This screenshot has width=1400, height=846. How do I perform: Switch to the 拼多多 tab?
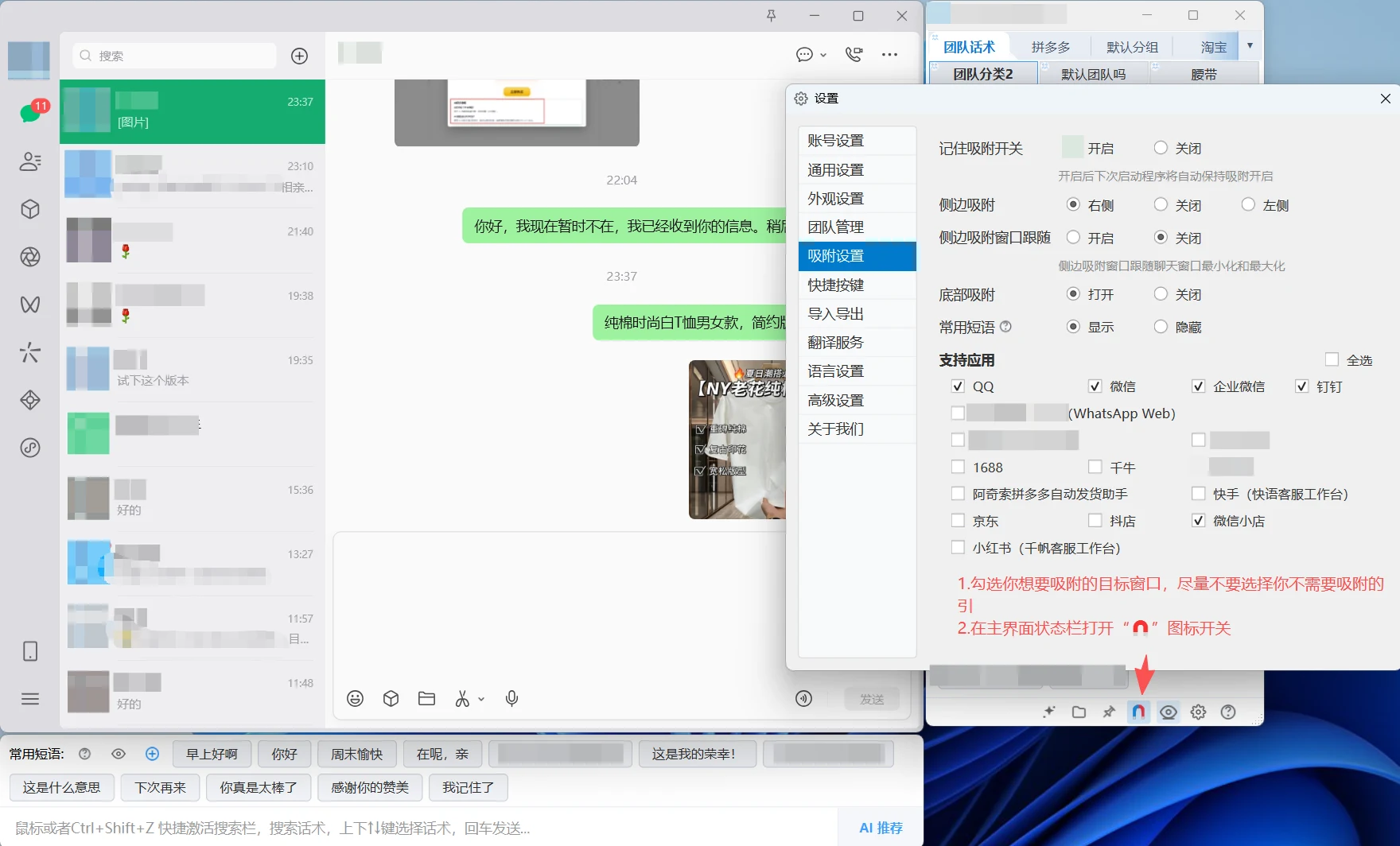[1050, 48]
